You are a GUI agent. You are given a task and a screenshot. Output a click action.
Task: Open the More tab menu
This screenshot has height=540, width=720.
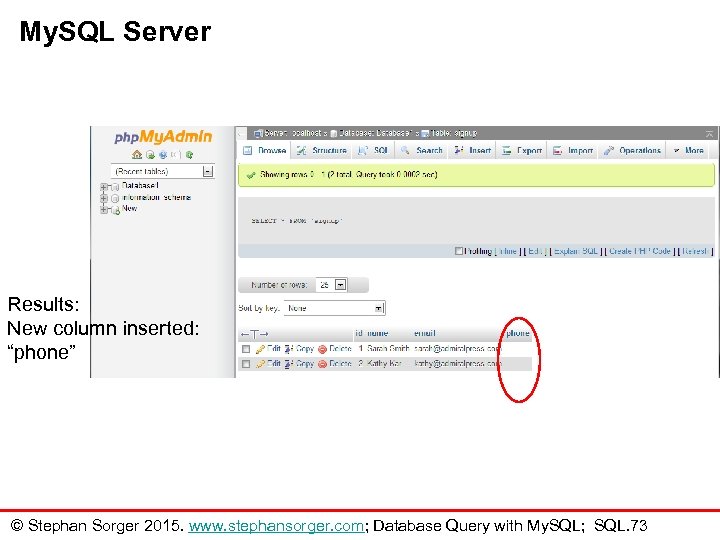coord(688,150)
